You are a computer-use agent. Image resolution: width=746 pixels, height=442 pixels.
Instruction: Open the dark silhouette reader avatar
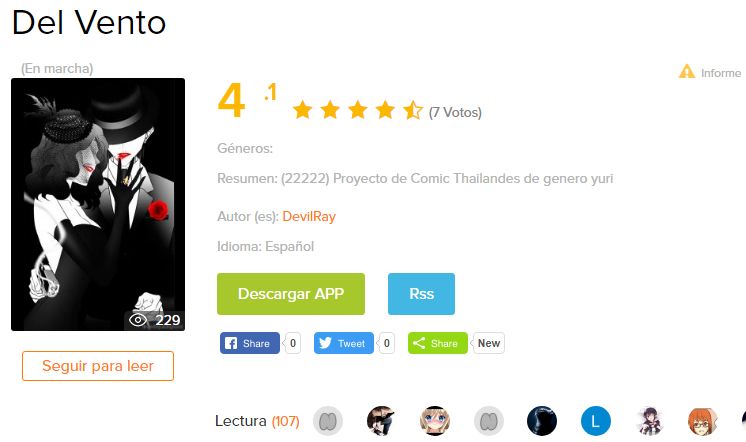click(542, 421)
